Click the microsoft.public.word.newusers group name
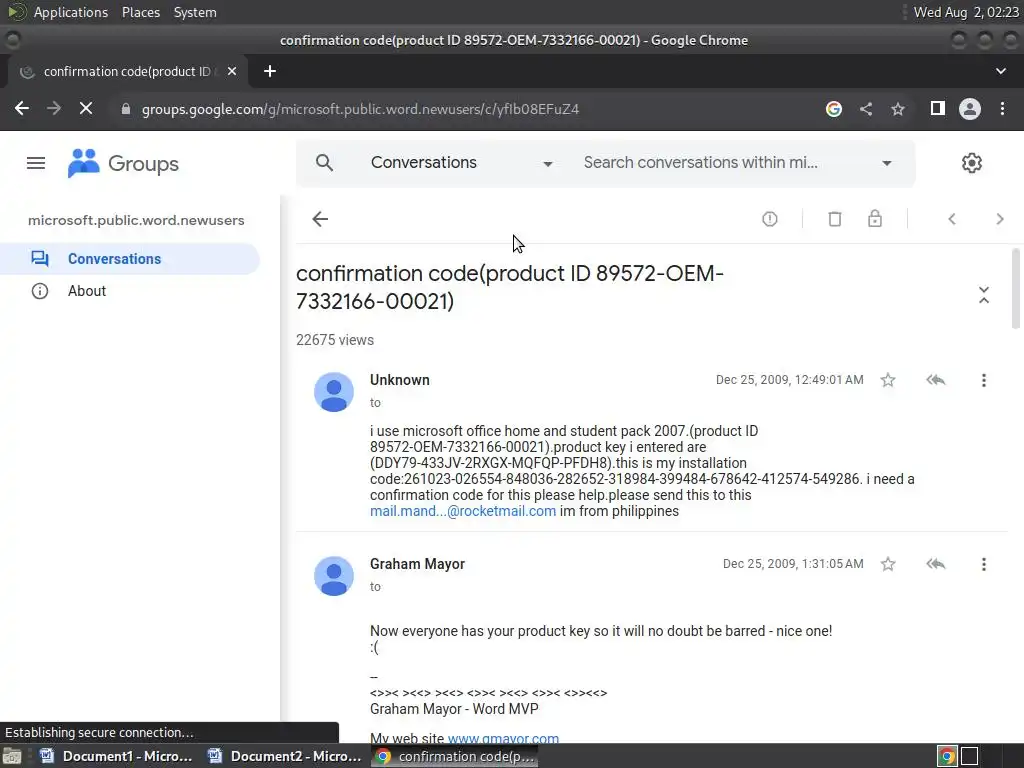This screenshot has height=768, width=1024. 136,221
